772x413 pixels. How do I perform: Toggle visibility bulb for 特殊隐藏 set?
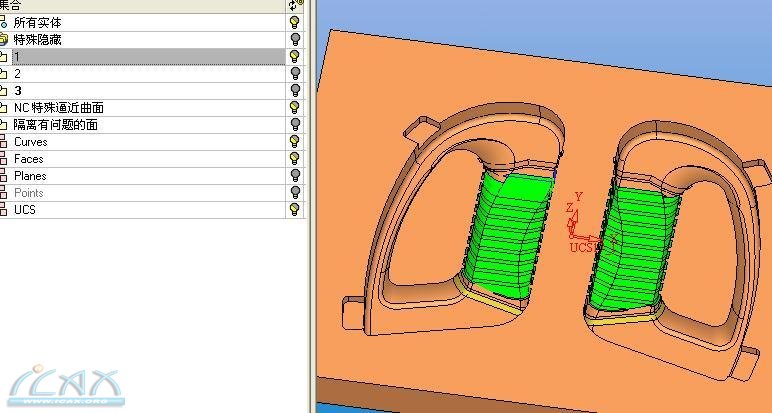point(294,39)
